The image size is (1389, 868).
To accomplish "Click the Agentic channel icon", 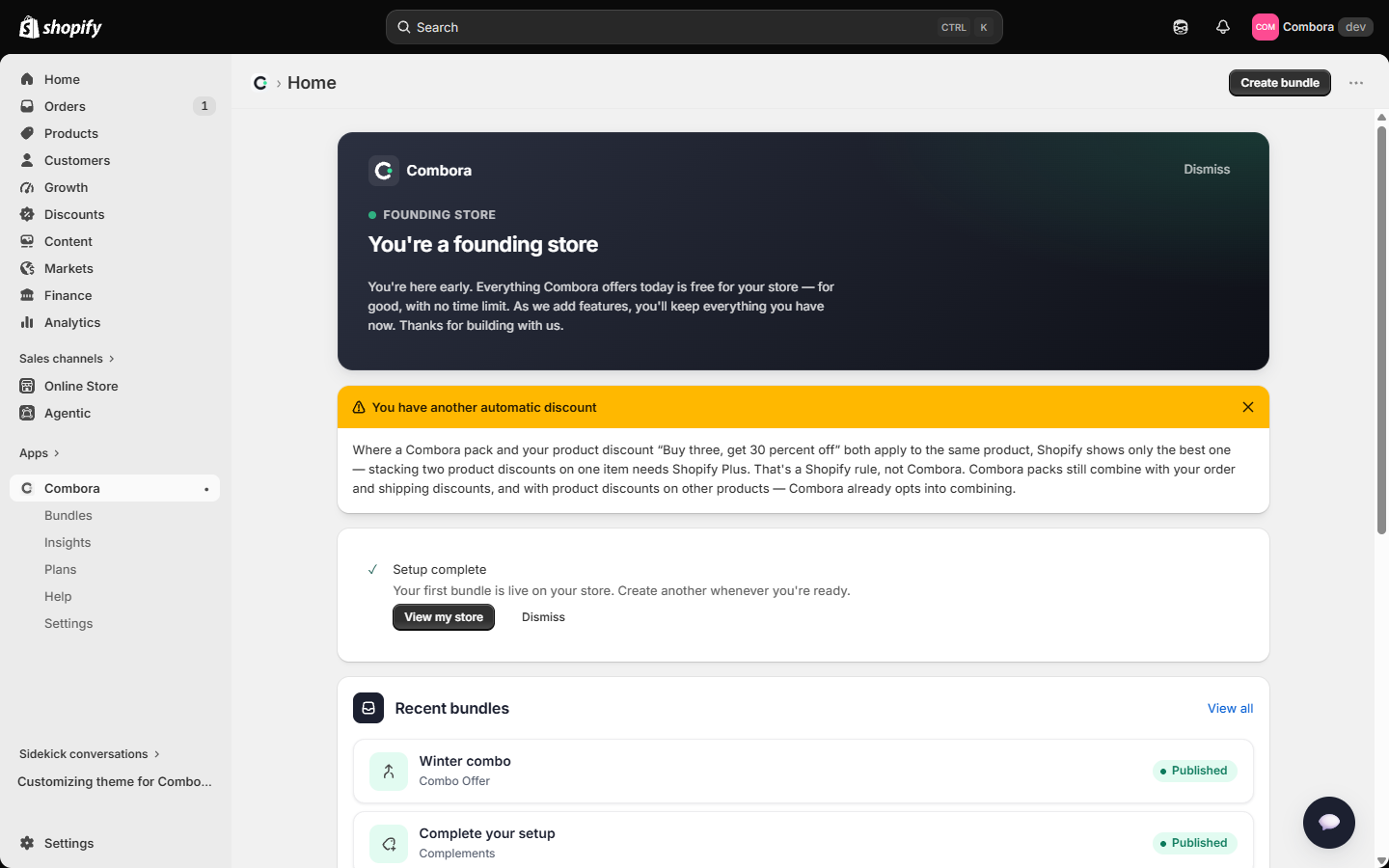I will 27,413.
